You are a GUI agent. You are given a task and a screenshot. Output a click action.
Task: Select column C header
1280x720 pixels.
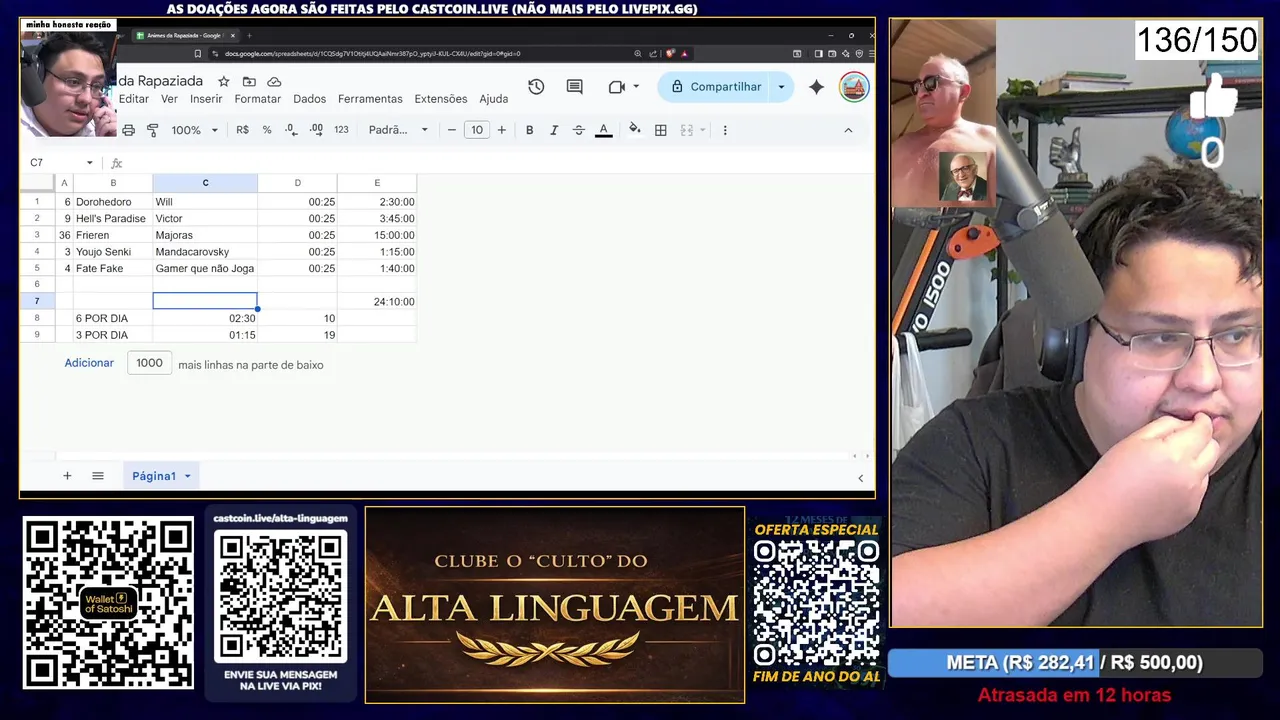tap(205, 183)
